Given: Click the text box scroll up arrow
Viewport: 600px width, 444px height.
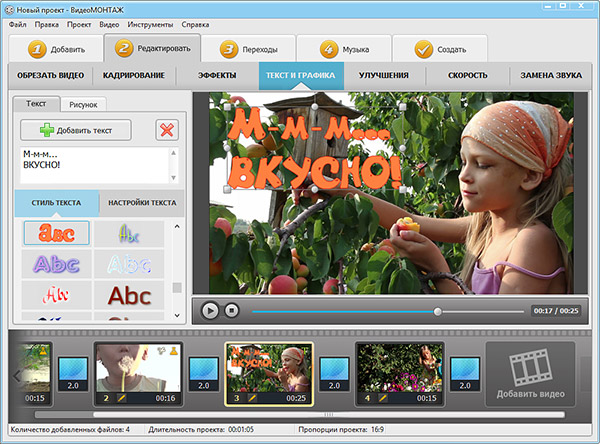Looking at the screenshot, I should click(173, 153).
